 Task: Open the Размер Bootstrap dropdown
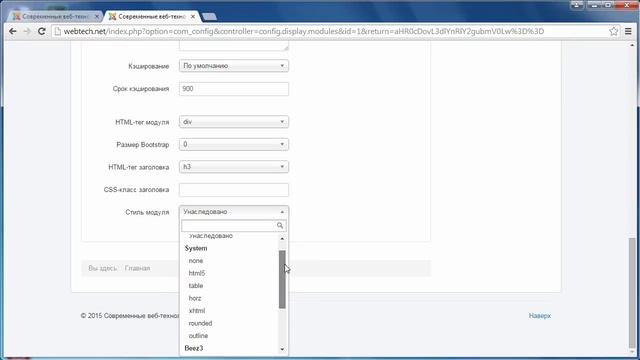234,144
